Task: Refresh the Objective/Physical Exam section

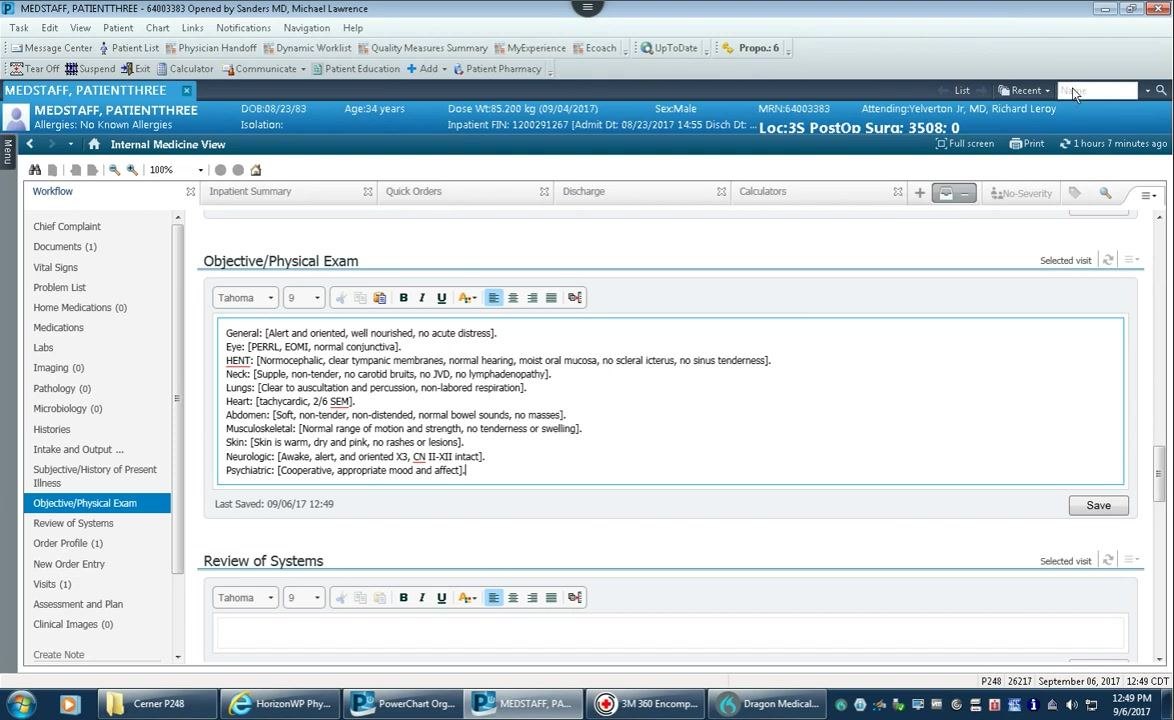Action: tap(1108, 260)
